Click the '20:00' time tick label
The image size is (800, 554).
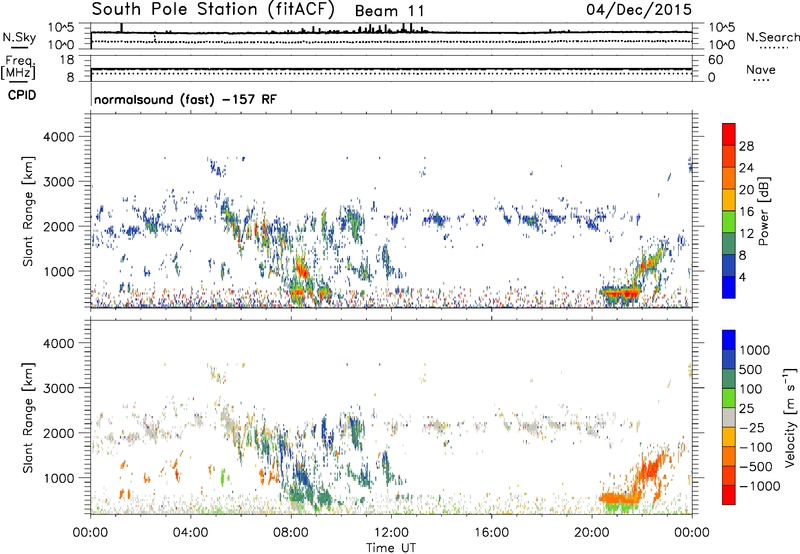tap(592, 532)
